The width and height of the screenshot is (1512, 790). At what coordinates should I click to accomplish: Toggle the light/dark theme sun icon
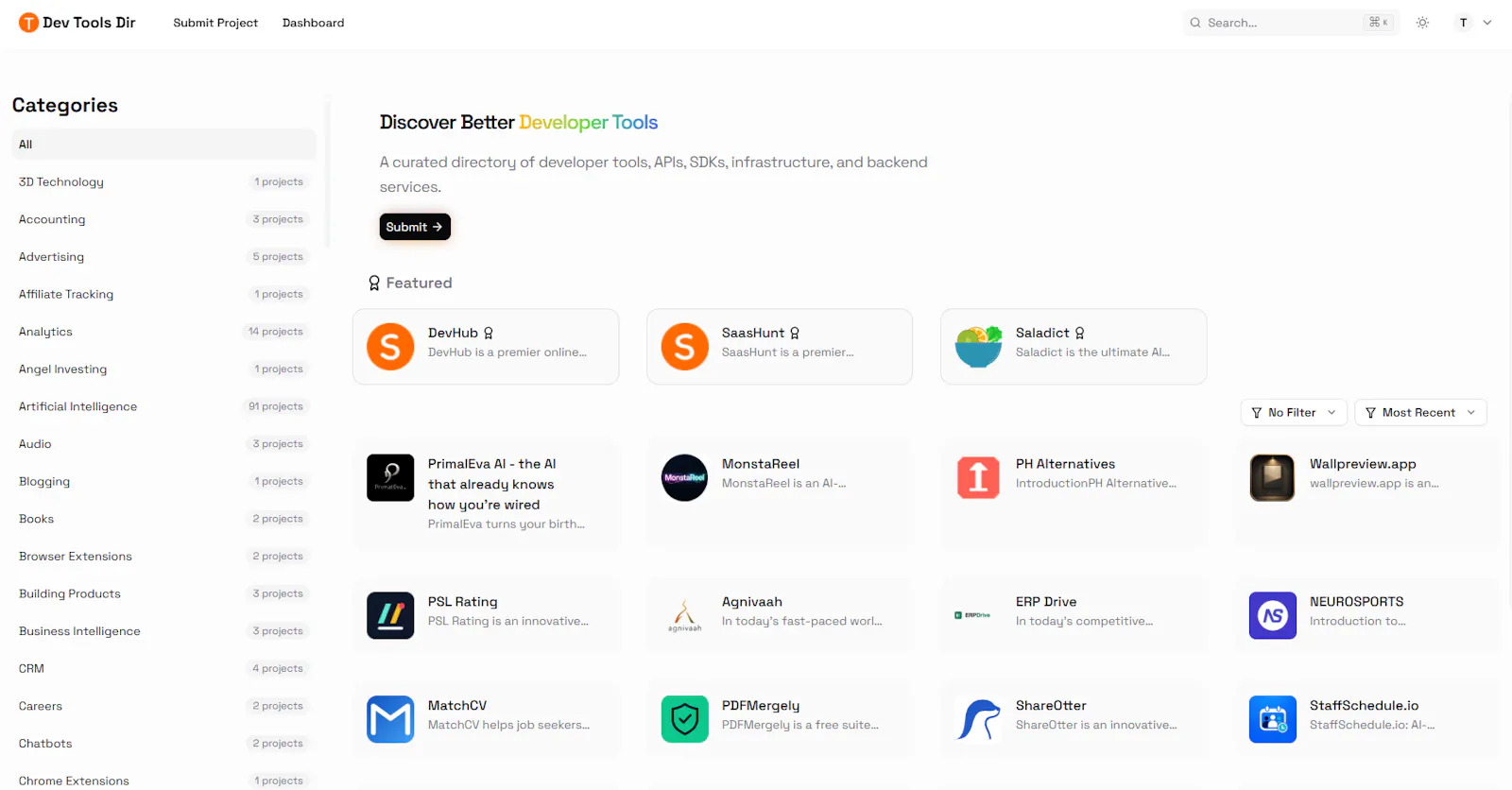[1422, 23]
